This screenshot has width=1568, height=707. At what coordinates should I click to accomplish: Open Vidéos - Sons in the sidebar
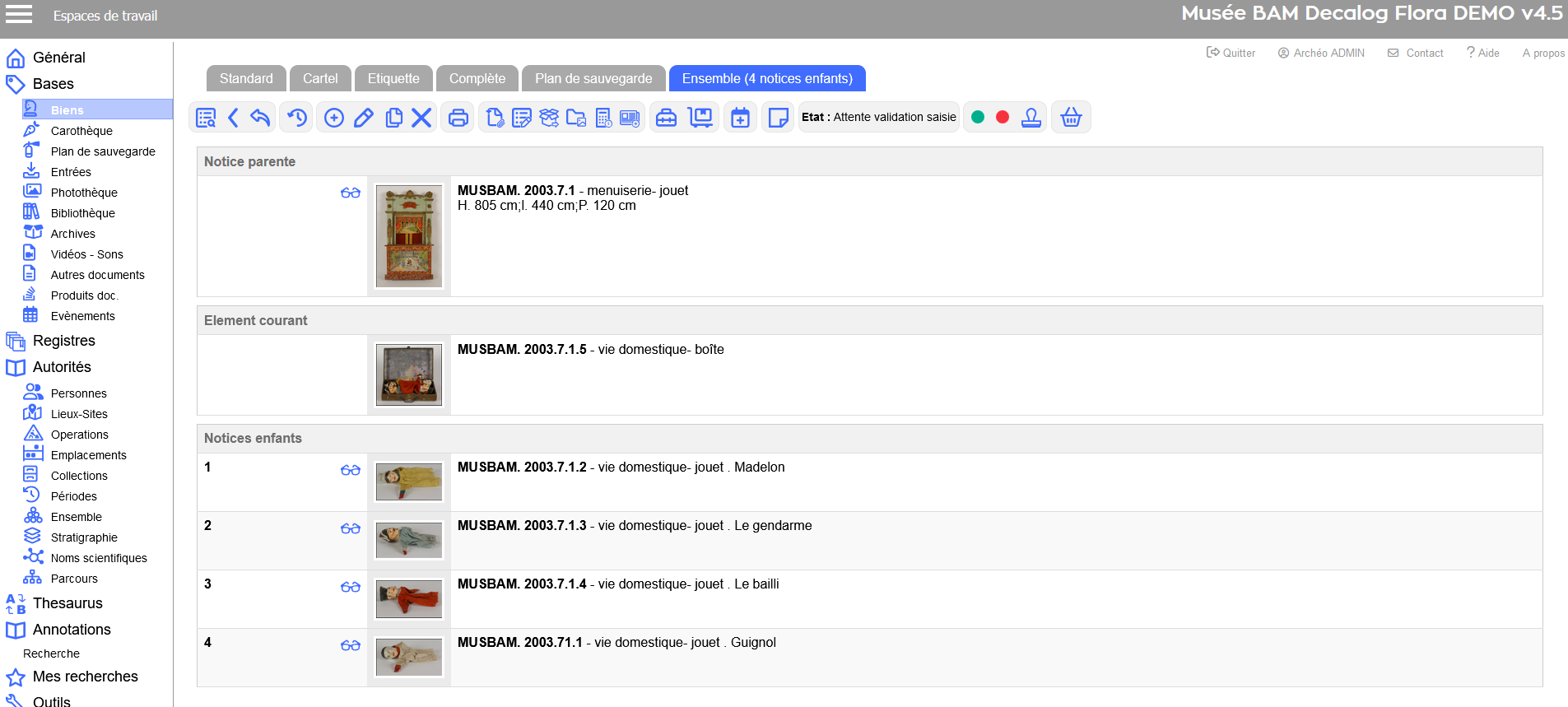[86, 254]
